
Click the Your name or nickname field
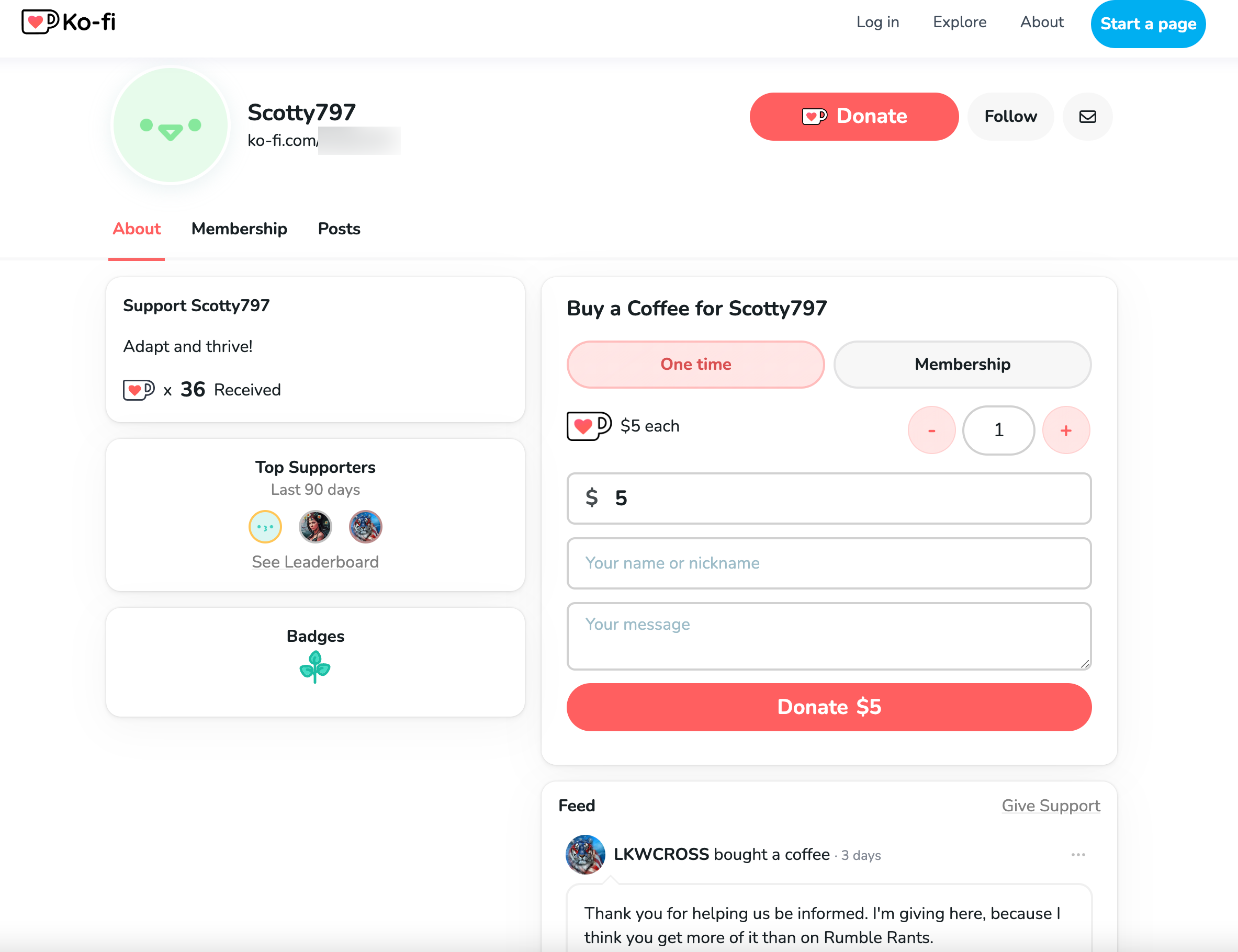tap(829, 563)
